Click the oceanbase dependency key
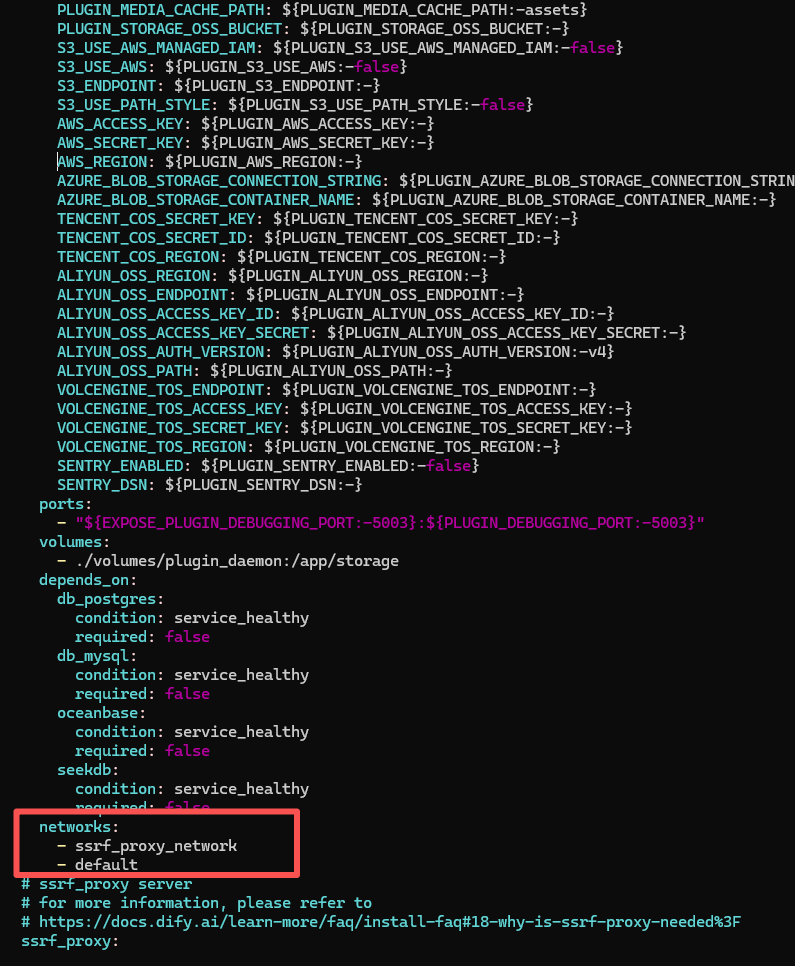This screenshot has height=966, width=795. pos(101,713)
